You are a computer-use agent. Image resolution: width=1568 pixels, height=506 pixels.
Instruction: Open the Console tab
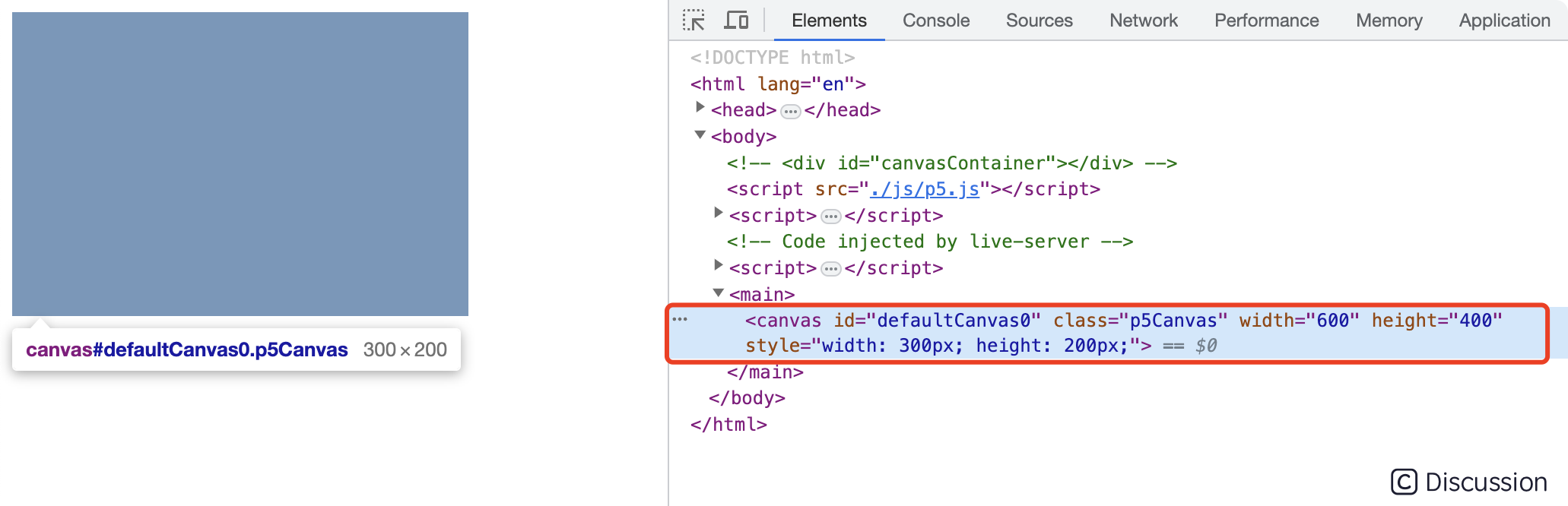coord(936,21)
